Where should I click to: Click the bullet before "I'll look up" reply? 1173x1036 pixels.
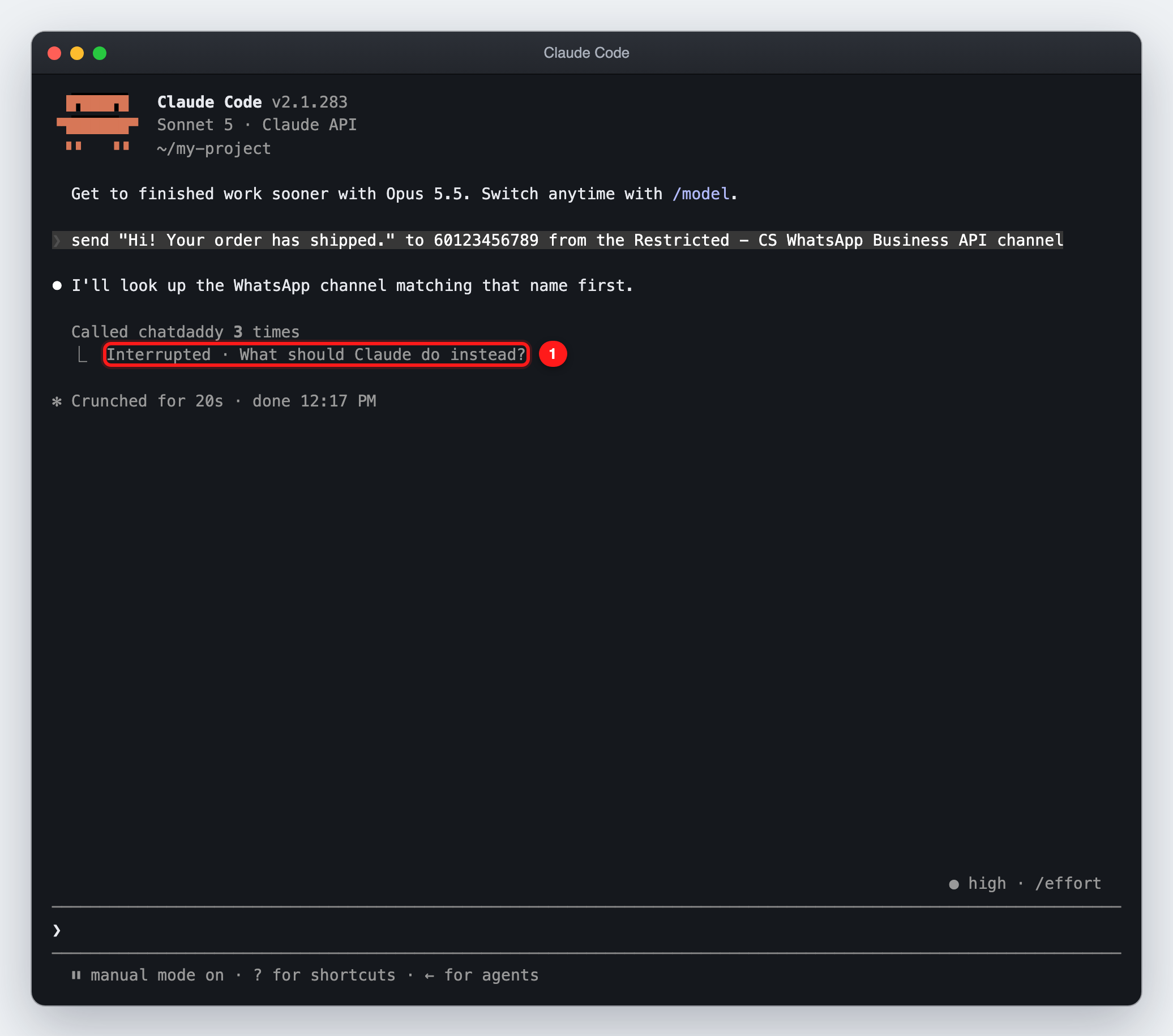point(57,286)
